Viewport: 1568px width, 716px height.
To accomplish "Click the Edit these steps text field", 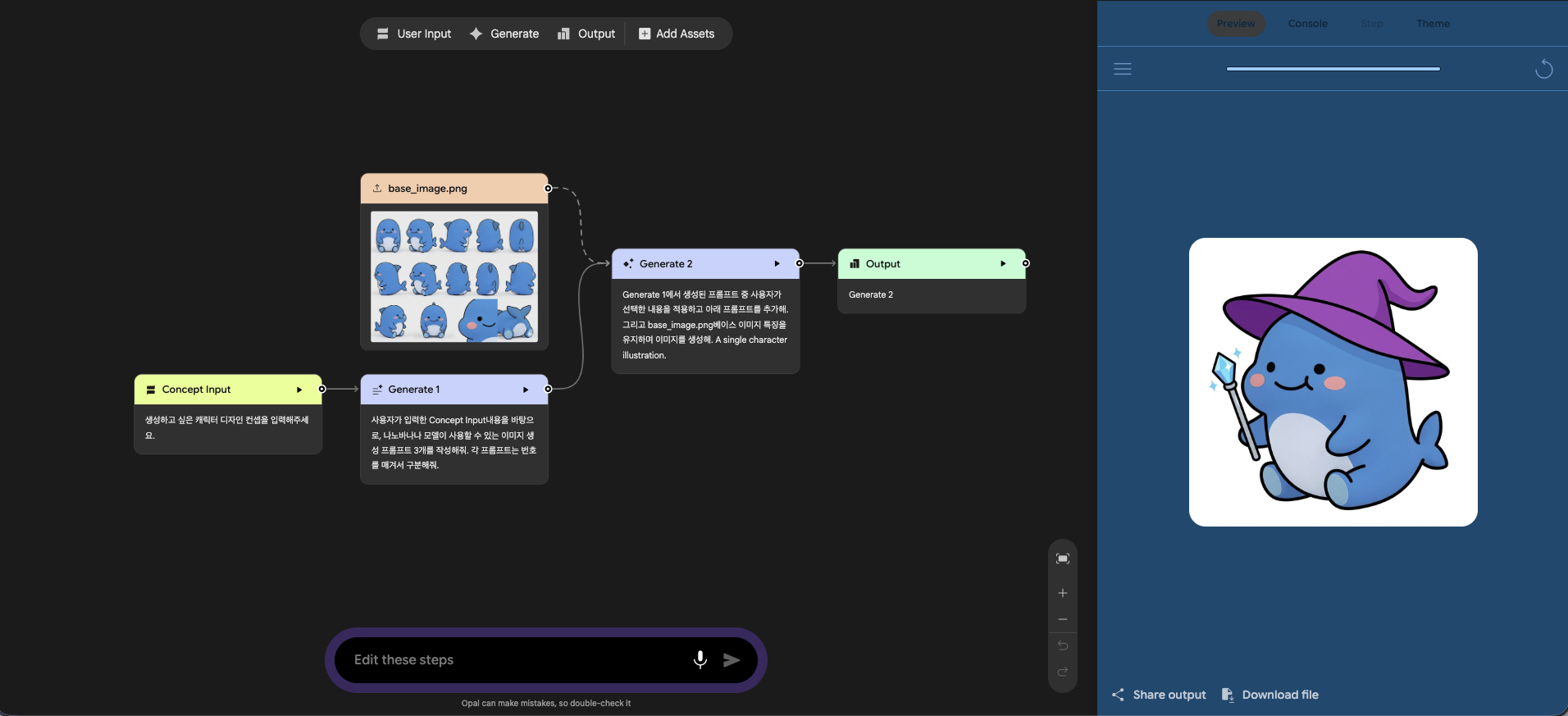I will (517, 660).
